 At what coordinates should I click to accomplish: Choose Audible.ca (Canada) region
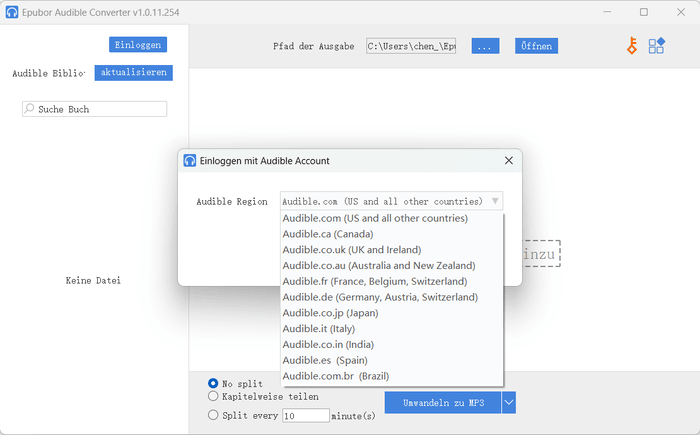click(392, 234)
